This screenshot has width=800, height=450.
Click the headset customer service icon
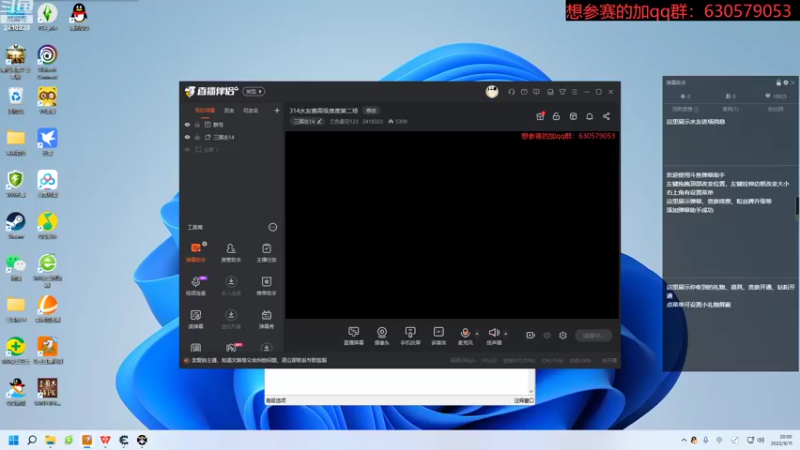coord(511,92)
